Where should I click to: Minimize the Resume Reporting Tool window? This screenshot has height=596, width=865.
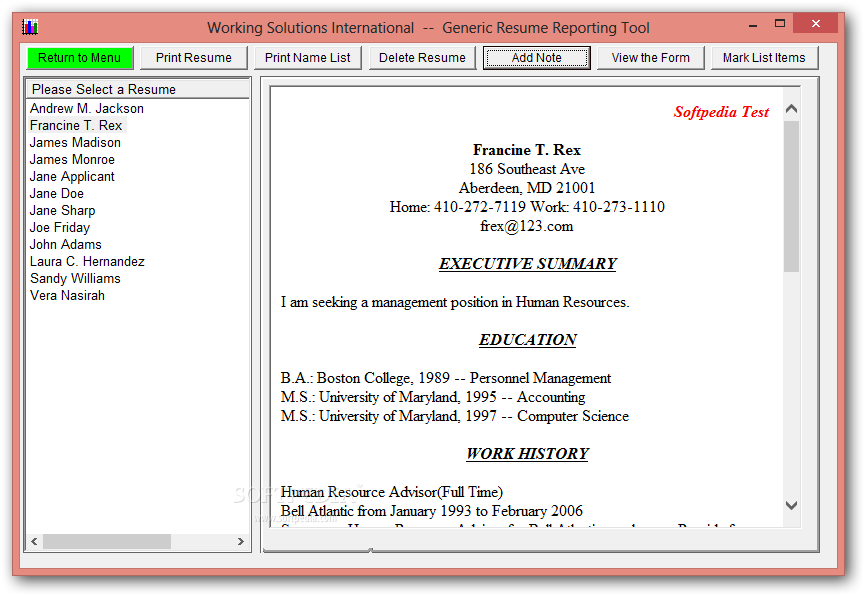click(753, 25)
